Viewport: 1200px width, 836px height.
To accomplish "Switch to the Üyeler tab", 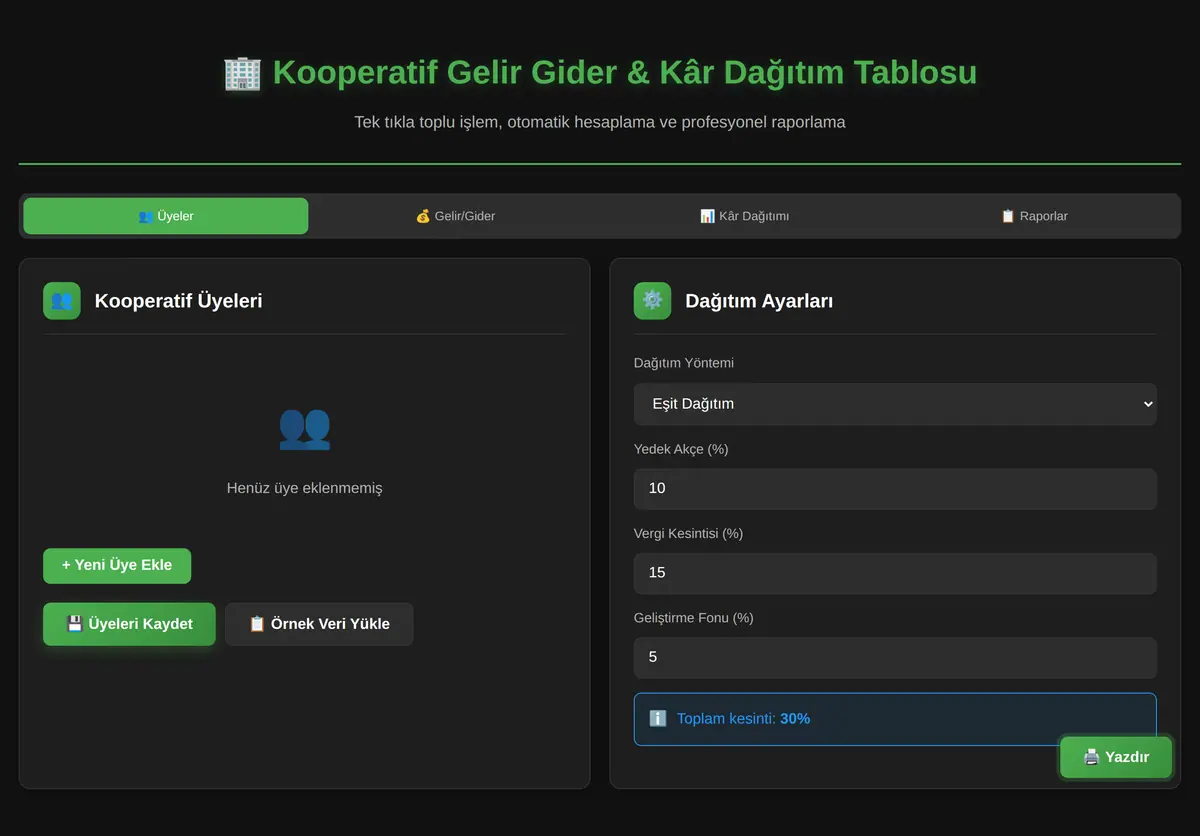I will tap(166, 216).
